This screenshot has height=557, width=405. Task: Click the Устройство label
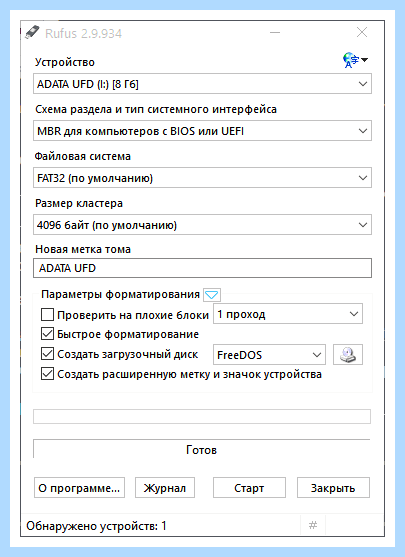65,62
